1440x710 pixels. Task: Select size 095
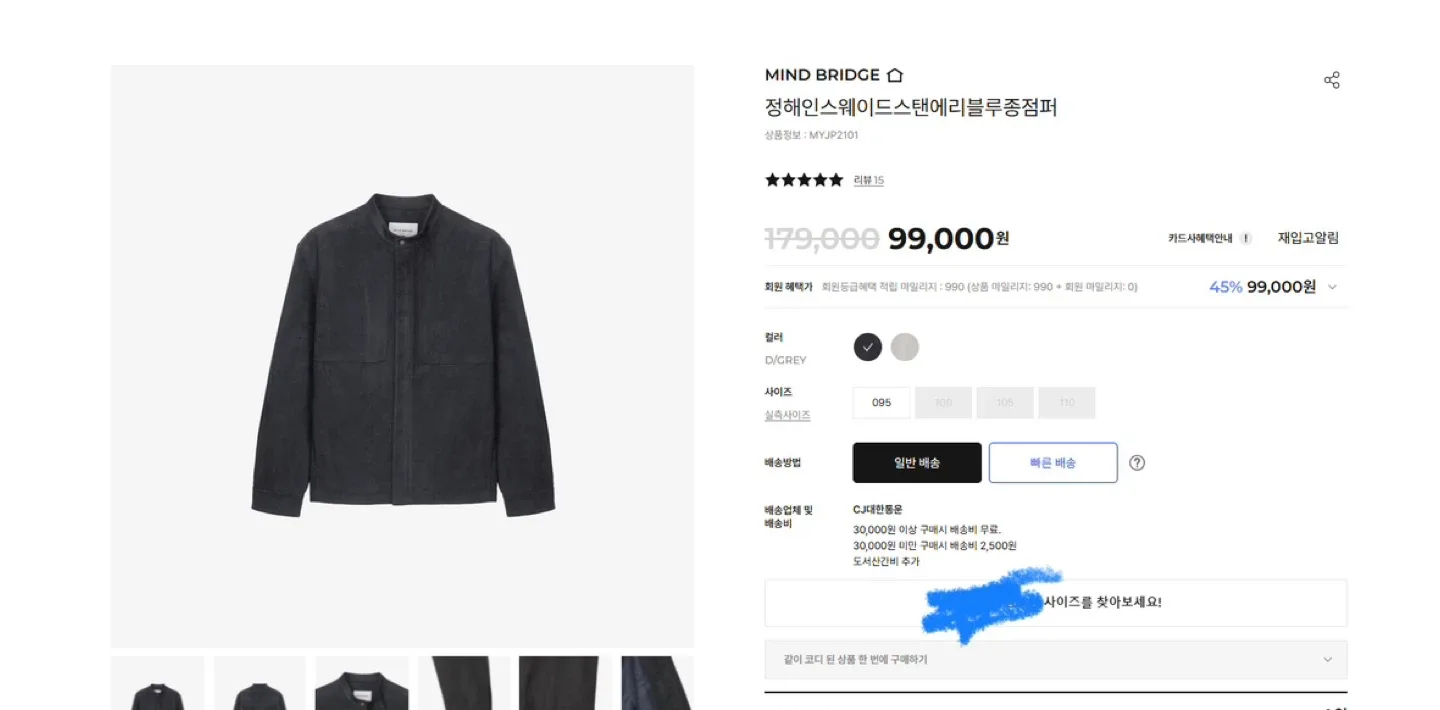881,403
